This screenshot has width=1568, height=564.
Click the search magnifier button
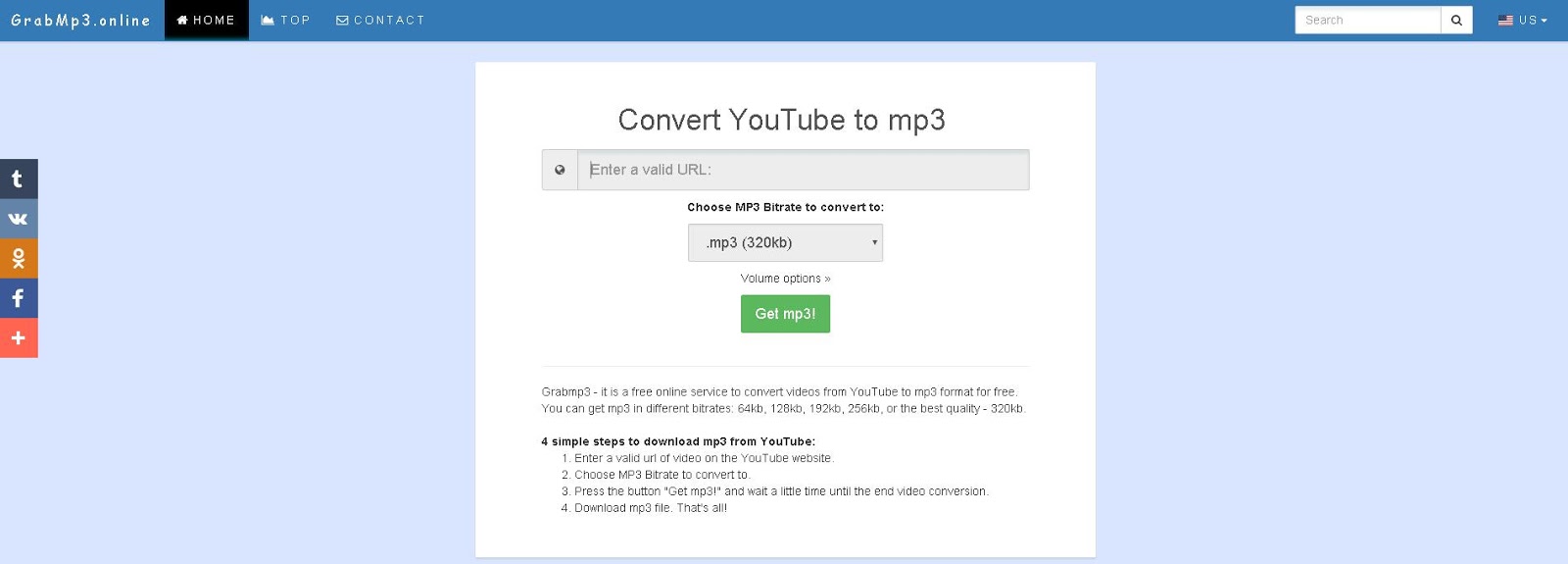click(1456, 20)
